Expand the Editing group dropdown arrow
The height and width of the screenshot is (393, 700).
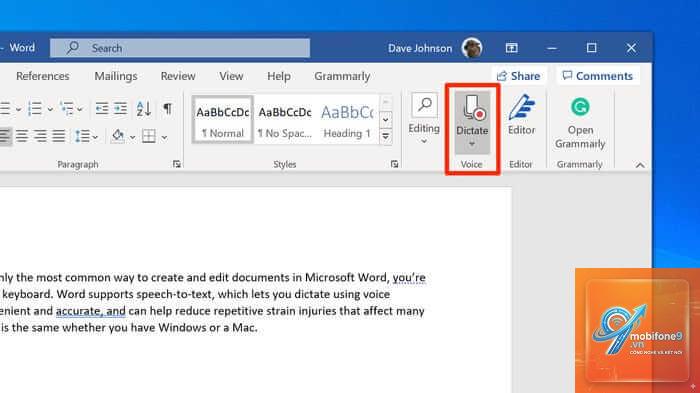(x=424, y=142)
